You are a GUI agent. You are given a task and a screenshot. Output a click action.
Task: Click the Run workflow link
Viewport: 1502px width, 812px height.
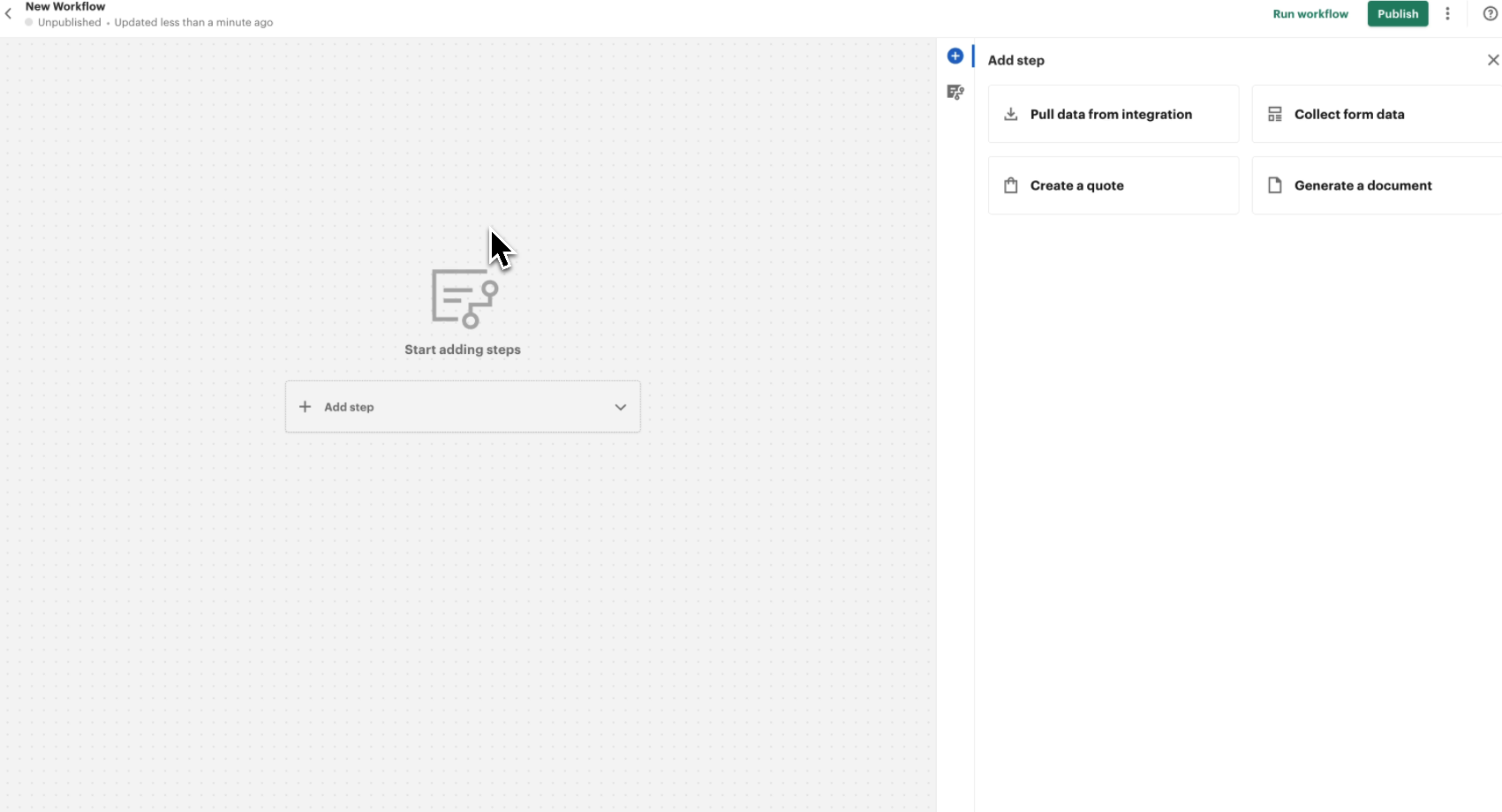click(x=1310, y=13)
